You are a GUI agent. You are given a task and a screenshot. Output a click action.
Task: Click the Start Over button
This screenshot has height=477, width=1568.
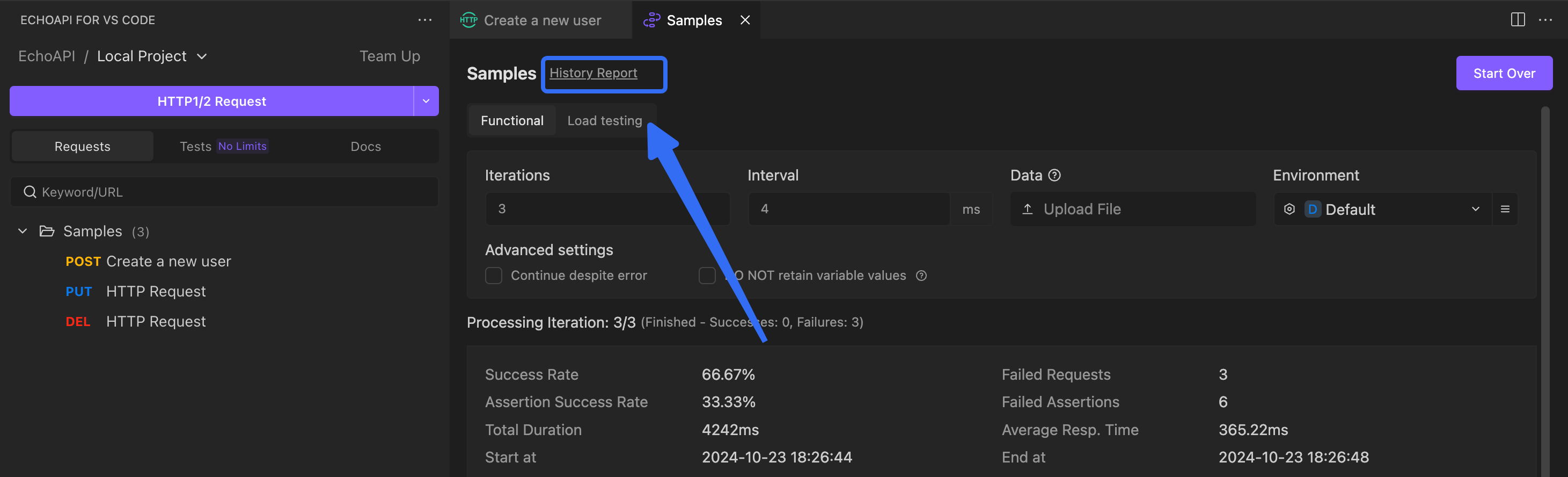1504,73
